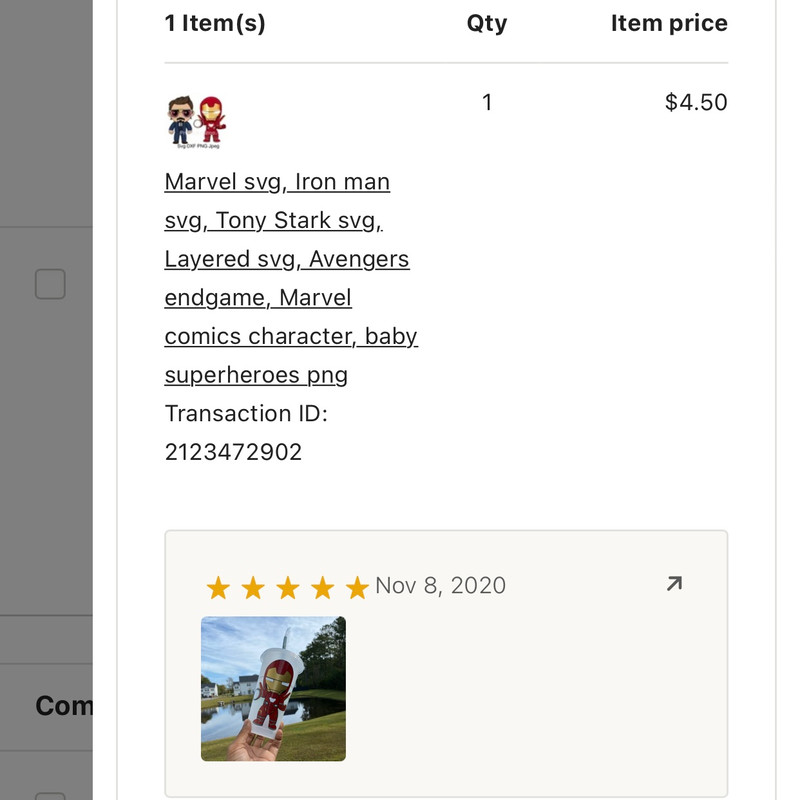The width and height of the screenshot is (800, 800).
Task: Click the second gold rating star
Action: pos(253,588)
